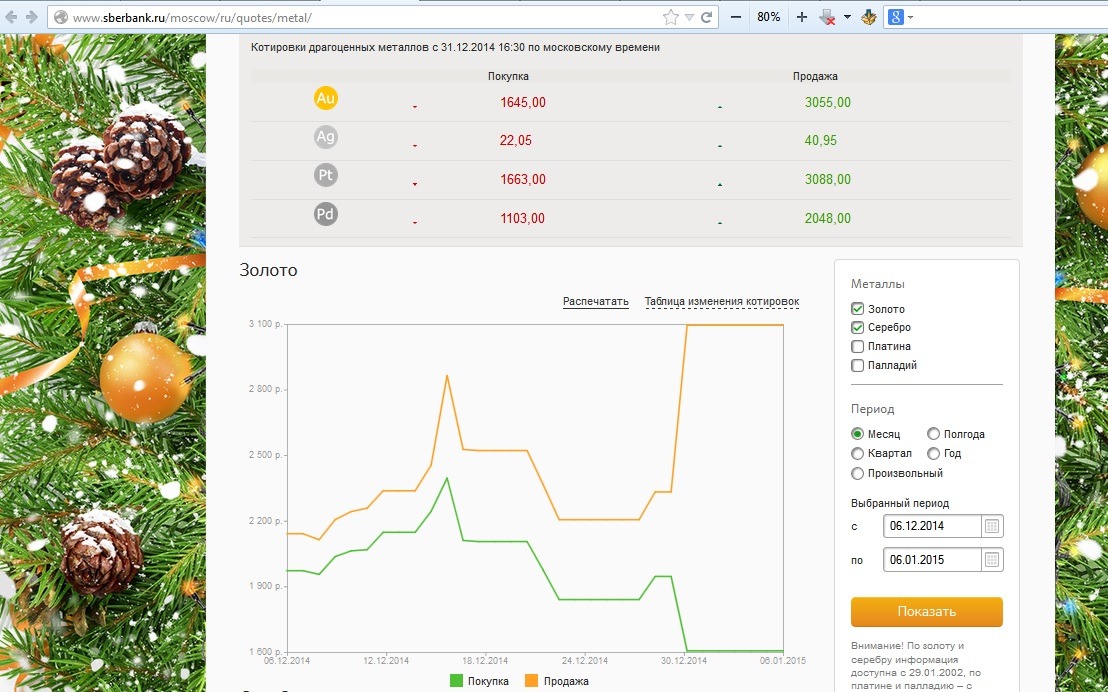Zoom out with the minus button
Image resolution: width=1108 pixels, height=692 pixels.
click(x=736, y=18)
